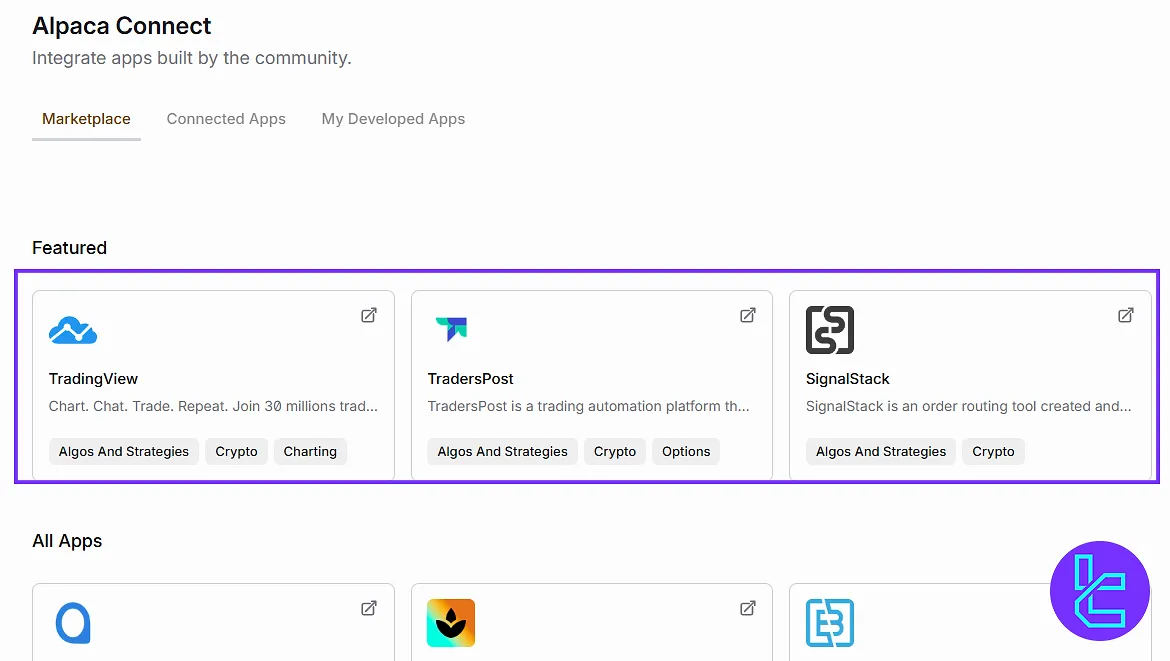Open SignalStack external link icon

(x=1125, y=315)
